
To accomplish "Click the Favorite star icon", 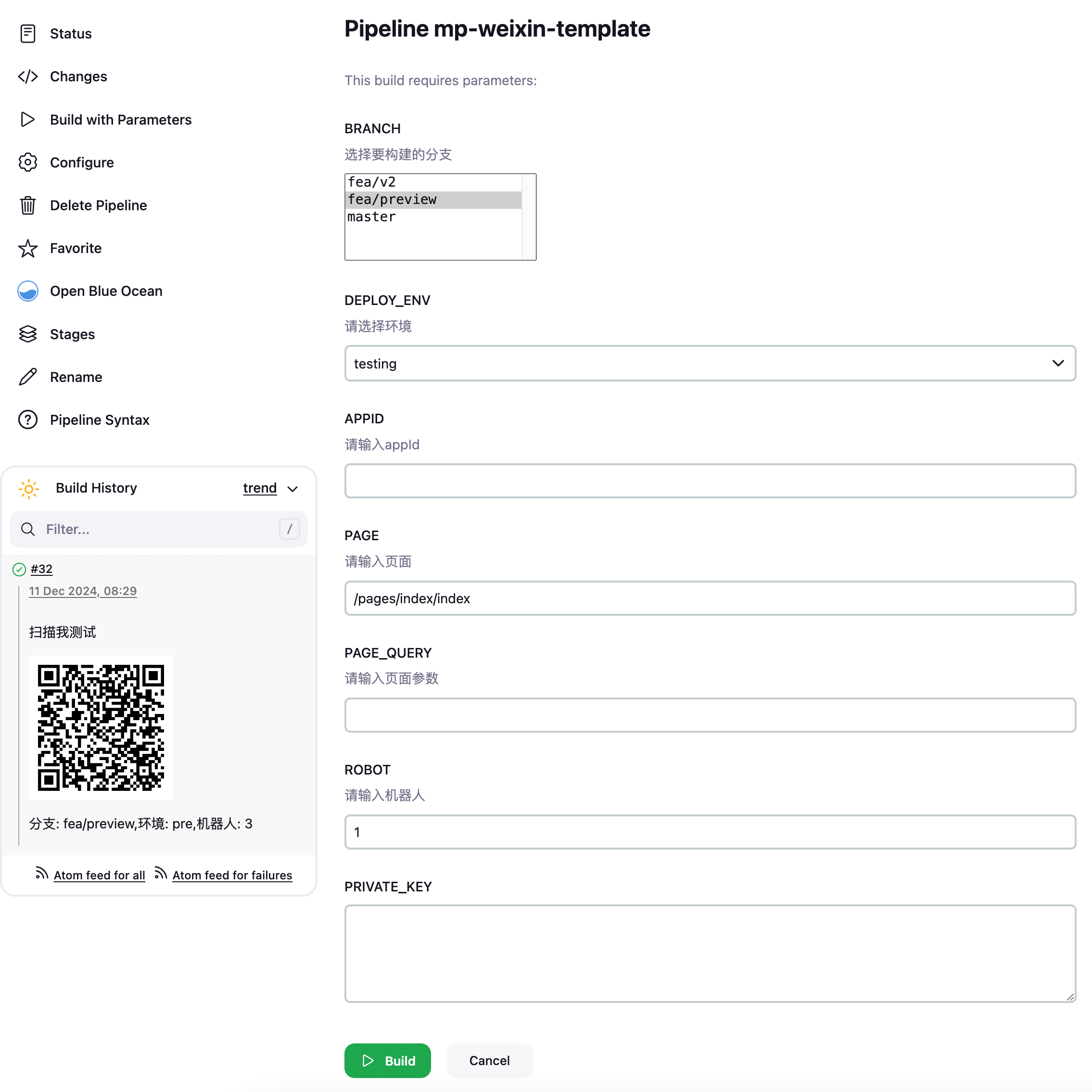I will click(28, 248).
